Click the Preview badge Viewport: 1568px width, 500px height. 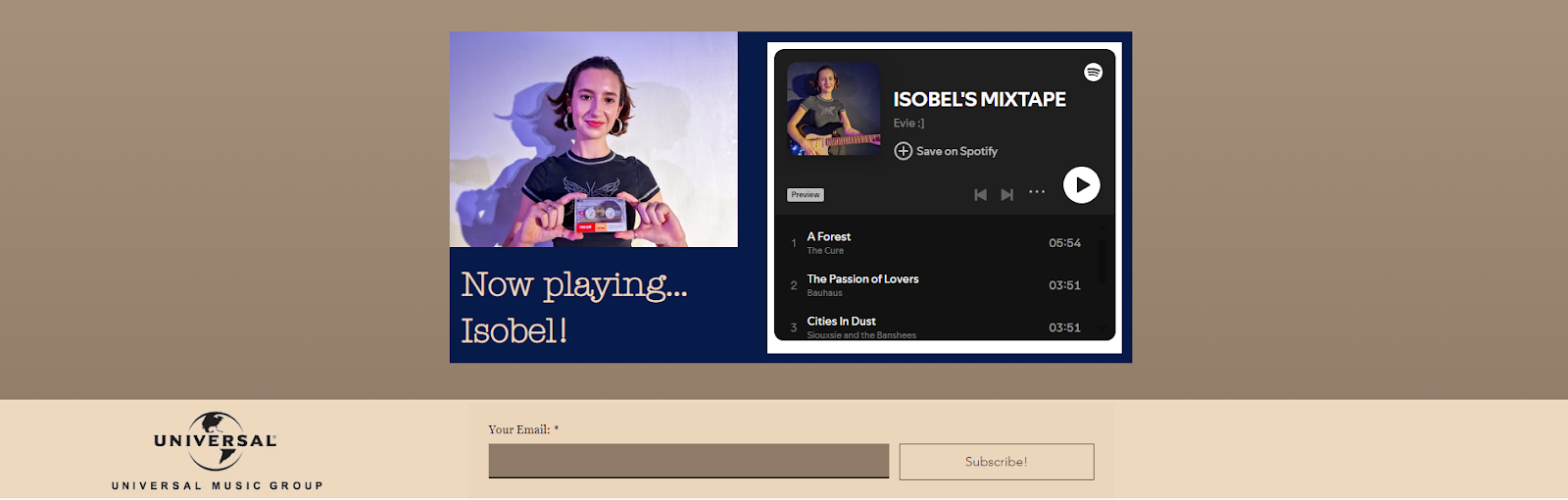(806, 195)
